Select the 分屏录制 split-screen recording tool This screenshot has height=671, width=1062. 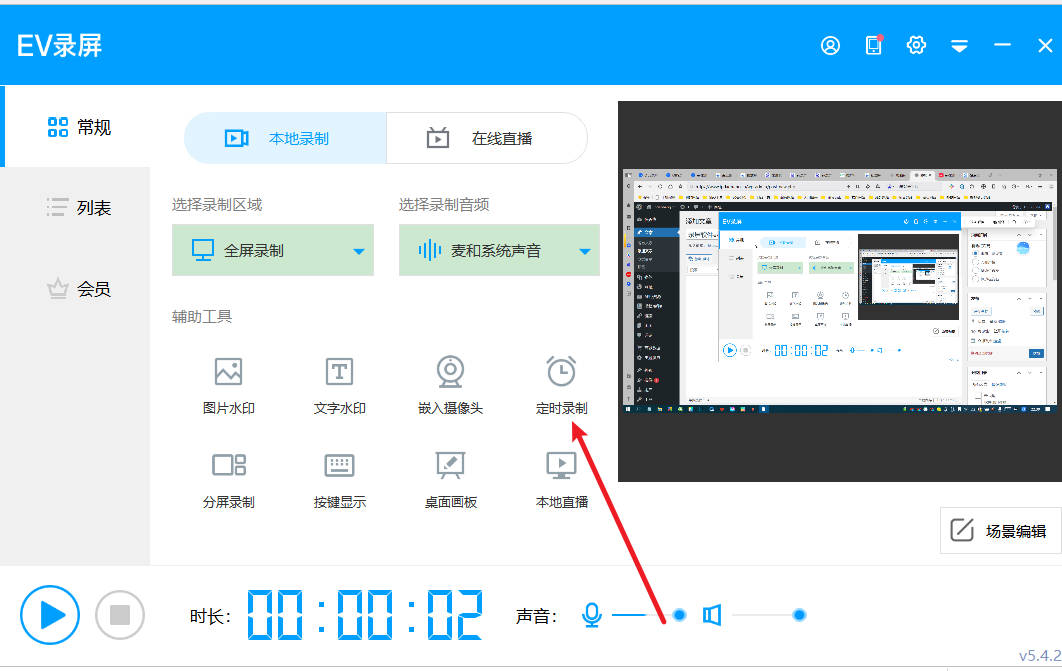click(228, 477)
